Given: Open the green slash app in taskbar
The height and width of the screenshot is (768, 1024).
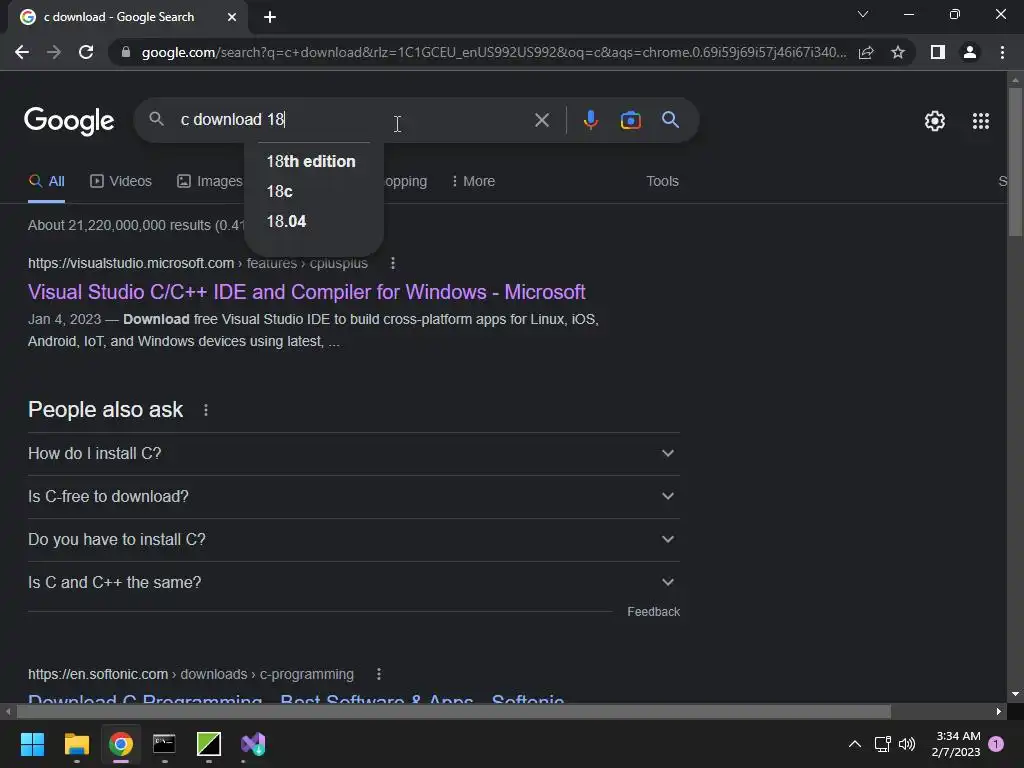Looking at the screenshot, I should point(209,744).
